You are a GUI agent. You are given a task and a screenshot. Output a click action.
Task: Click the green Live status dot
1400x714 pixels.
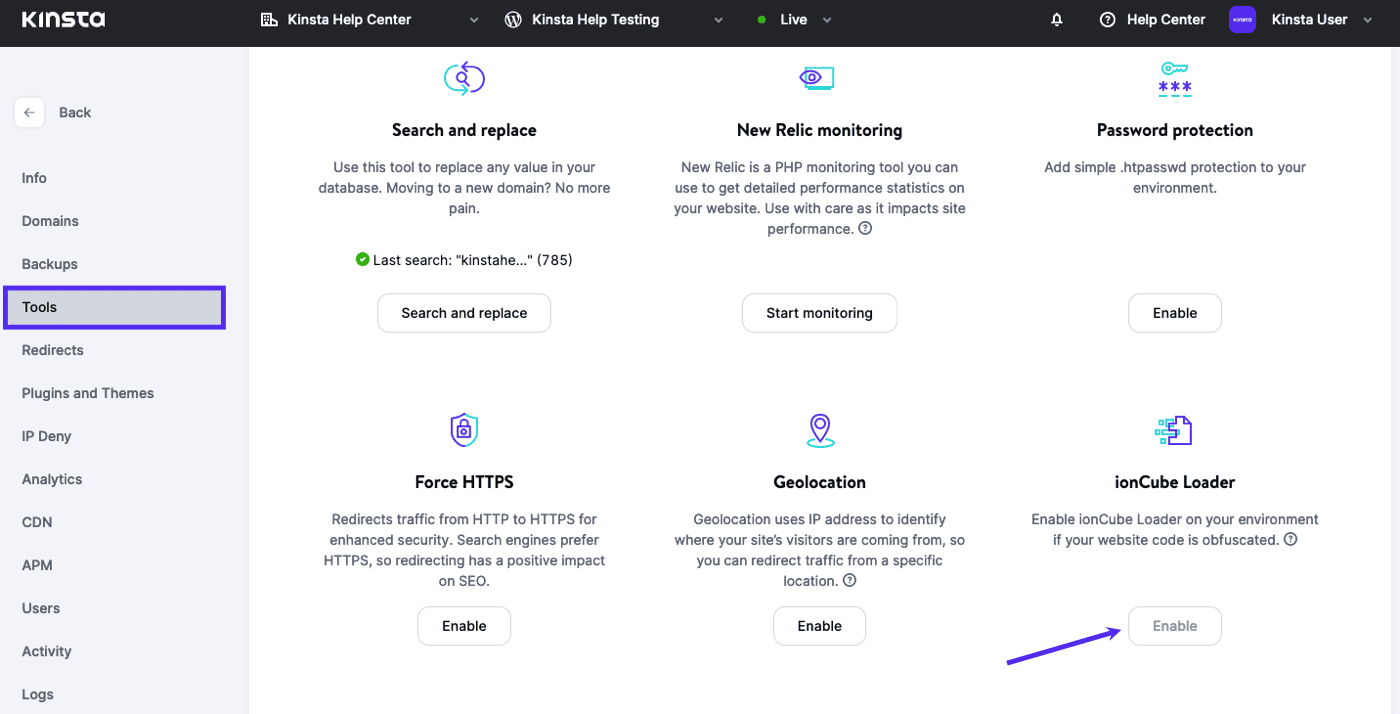(762, 20)
